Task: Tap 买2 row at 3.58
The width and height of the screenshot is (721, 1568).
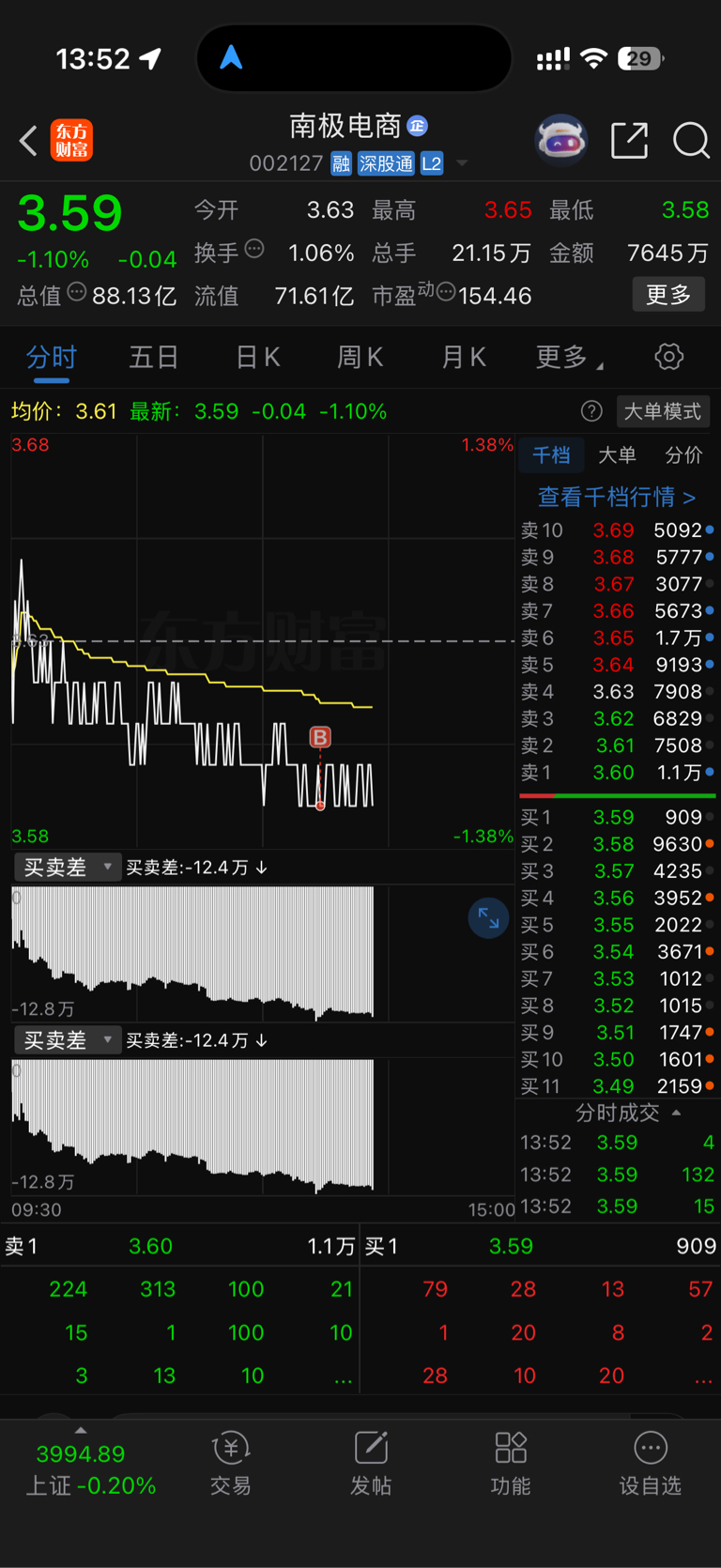Action: (x=618, y=845)
